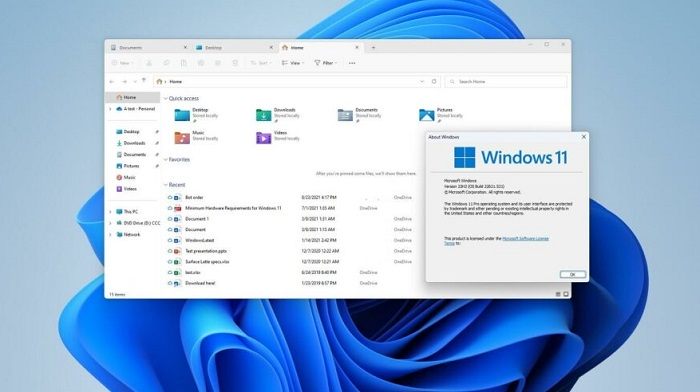Click the Delete trash icon
The height and width of the screenshot is (392, 700).
[x=235, y=63]
